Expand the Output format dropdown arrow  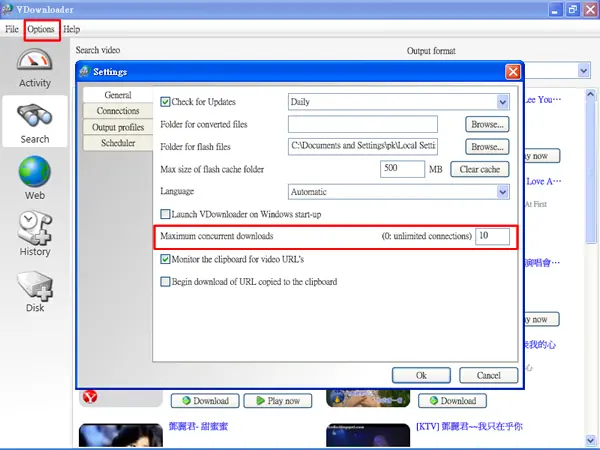pyautogui.click(x=583, y=70)
